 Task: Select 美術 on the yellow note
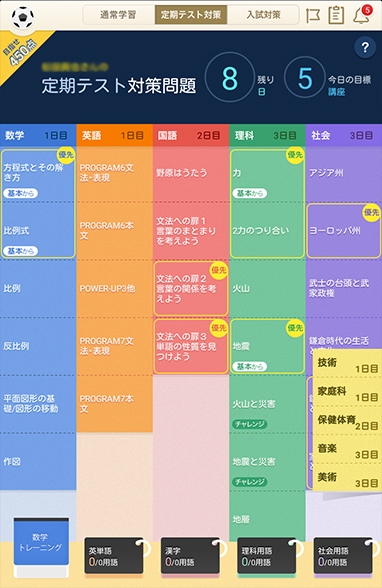pyautogui.click(x=348, y=478)
